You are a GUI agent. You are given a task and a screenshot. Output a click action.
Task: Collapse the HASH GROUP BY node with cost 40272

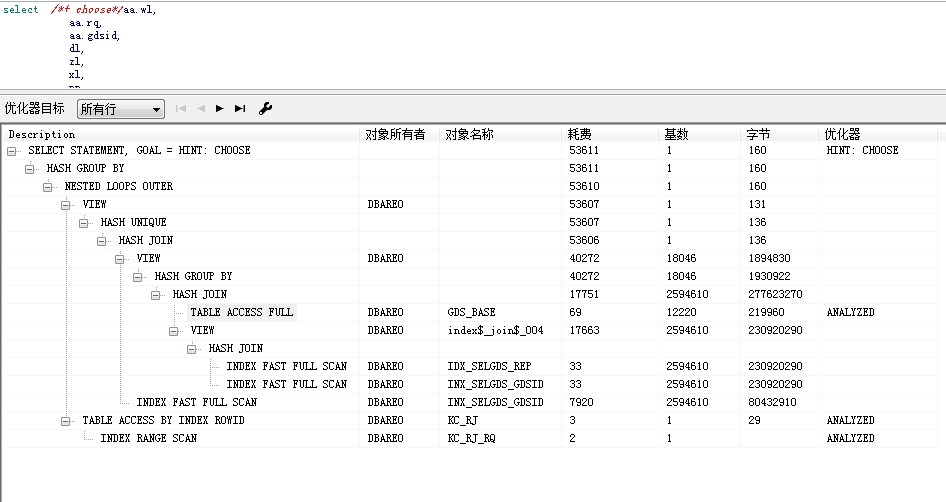coord(138,277)
